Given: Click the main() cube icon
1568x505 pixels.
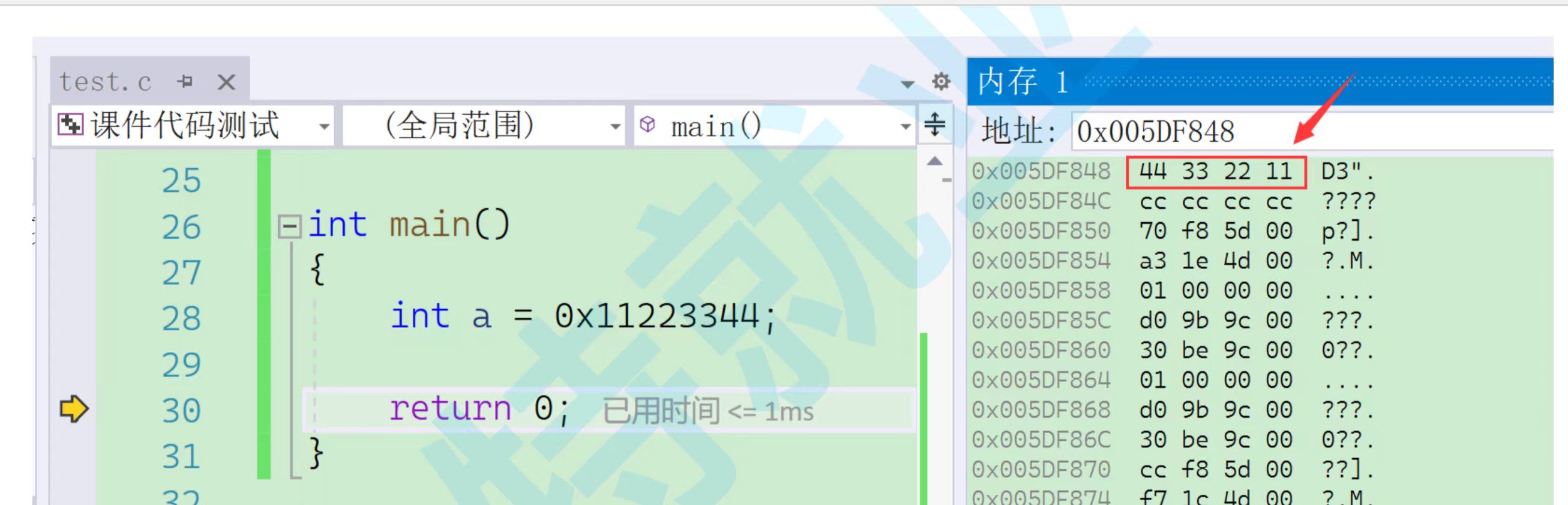Looking at the screenshot, I should [x=647, y=124].
